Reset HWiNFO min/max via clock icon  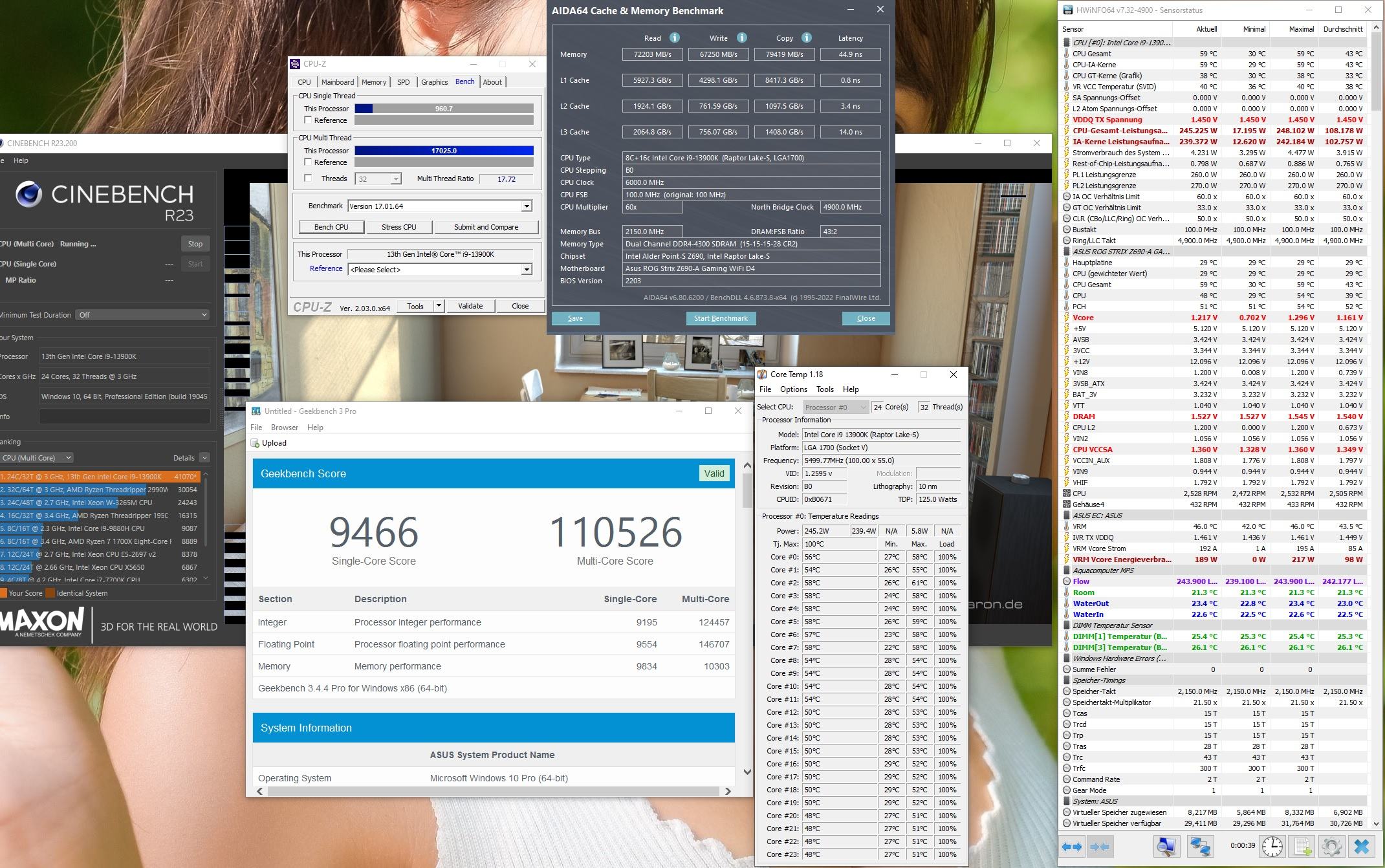point(1272,846)
